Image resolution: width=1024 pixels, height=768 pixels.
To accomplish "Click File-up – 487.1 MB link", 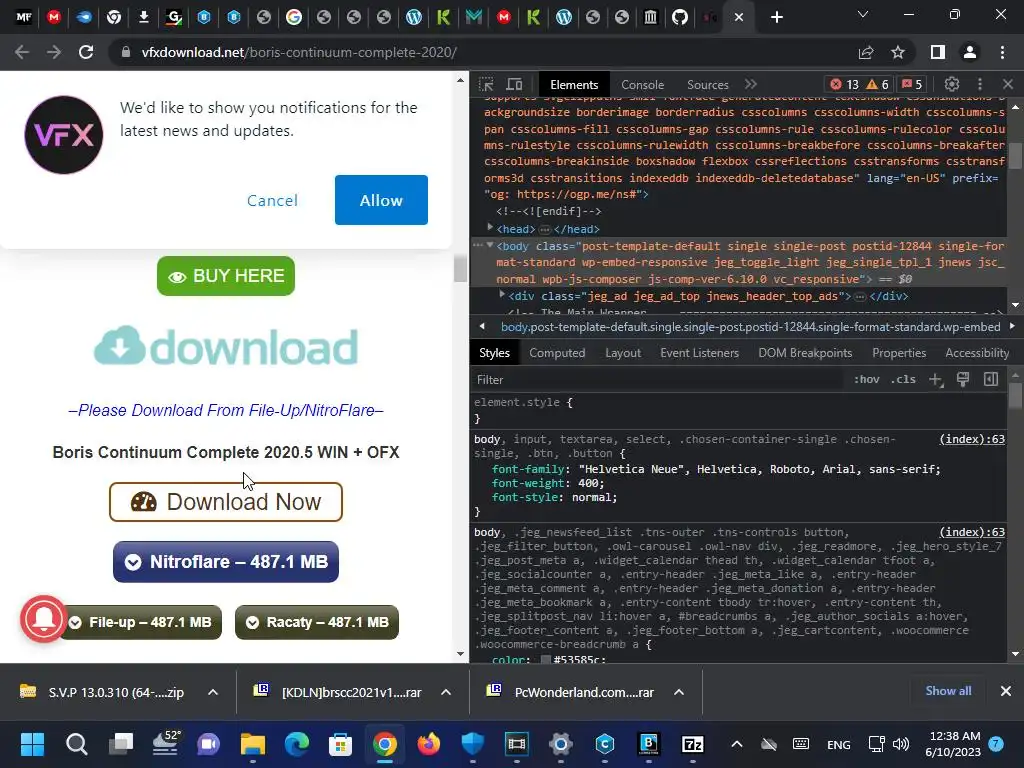I will (142, 622).
